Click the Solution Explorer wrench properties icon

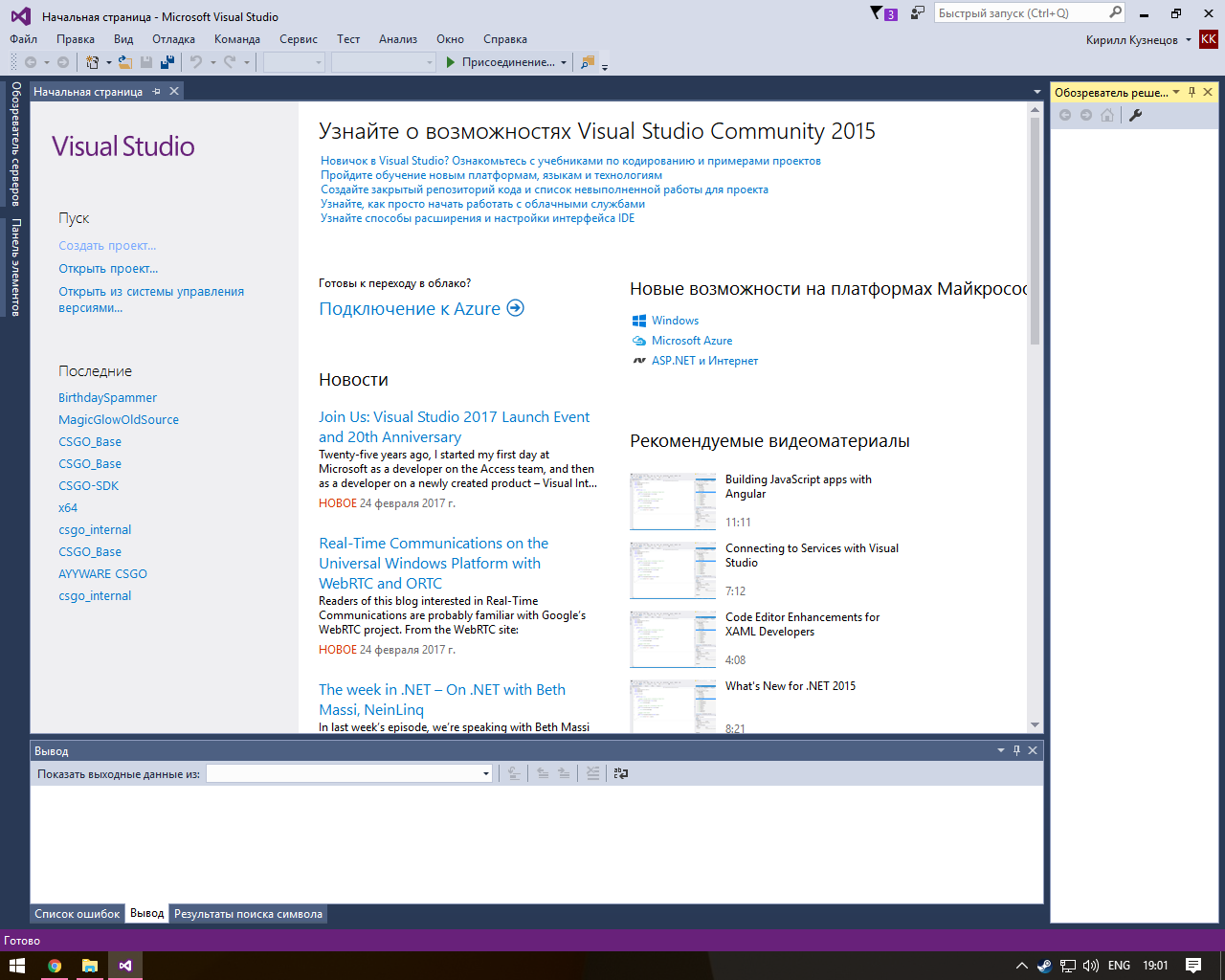click(1136, 115)
